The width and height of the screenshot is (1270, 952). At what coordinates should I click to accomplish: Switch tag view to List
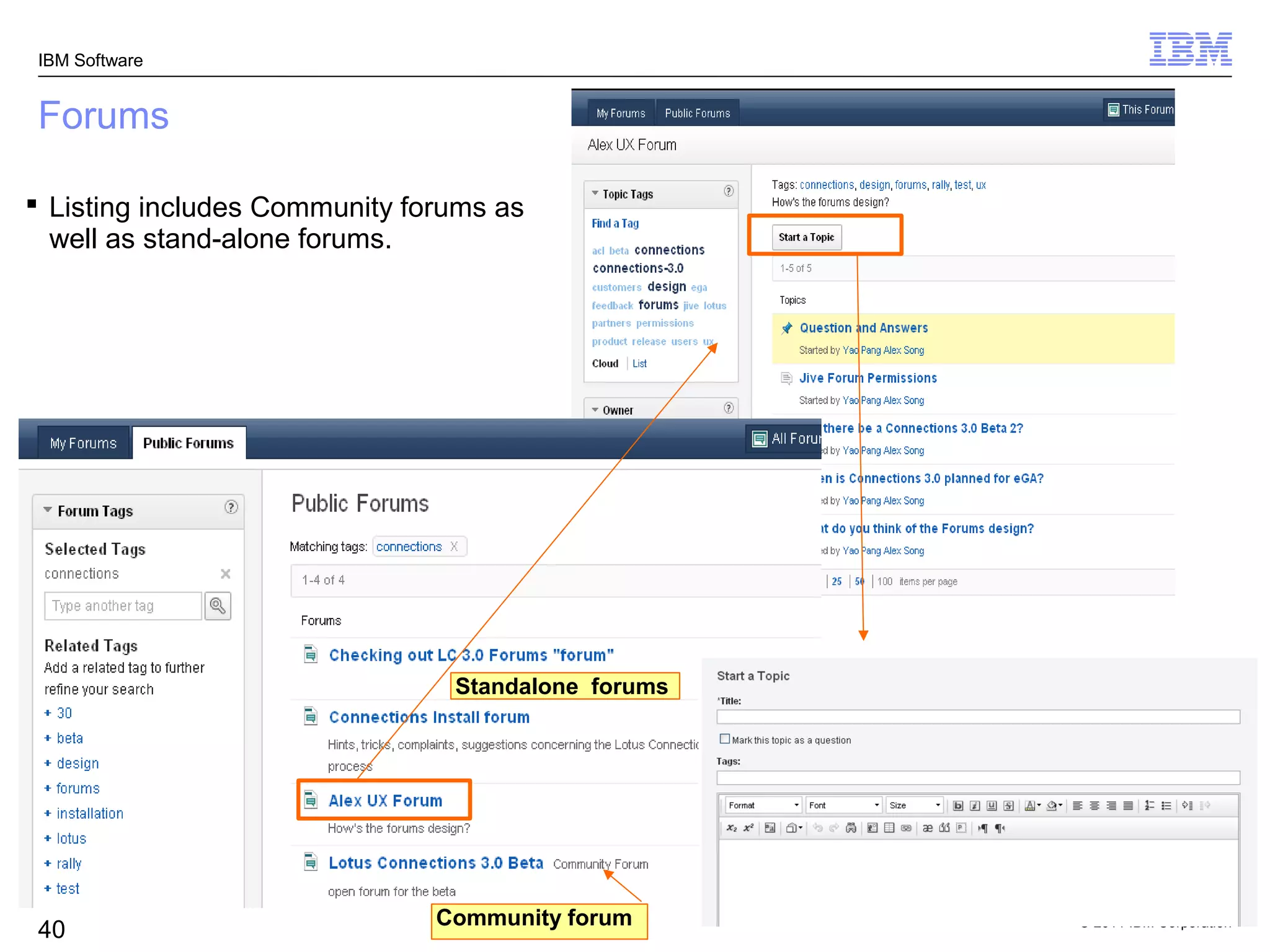(639, 364)
